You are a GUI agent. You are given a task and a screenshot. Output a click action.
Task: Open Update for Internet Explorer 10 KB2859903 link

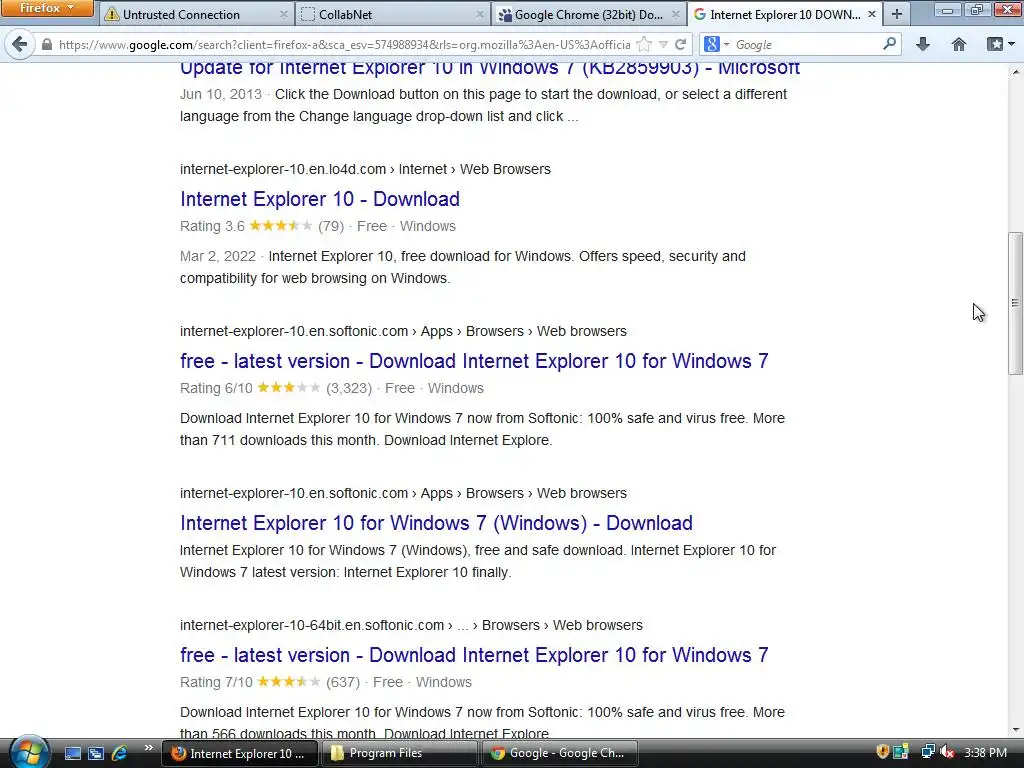490,68
